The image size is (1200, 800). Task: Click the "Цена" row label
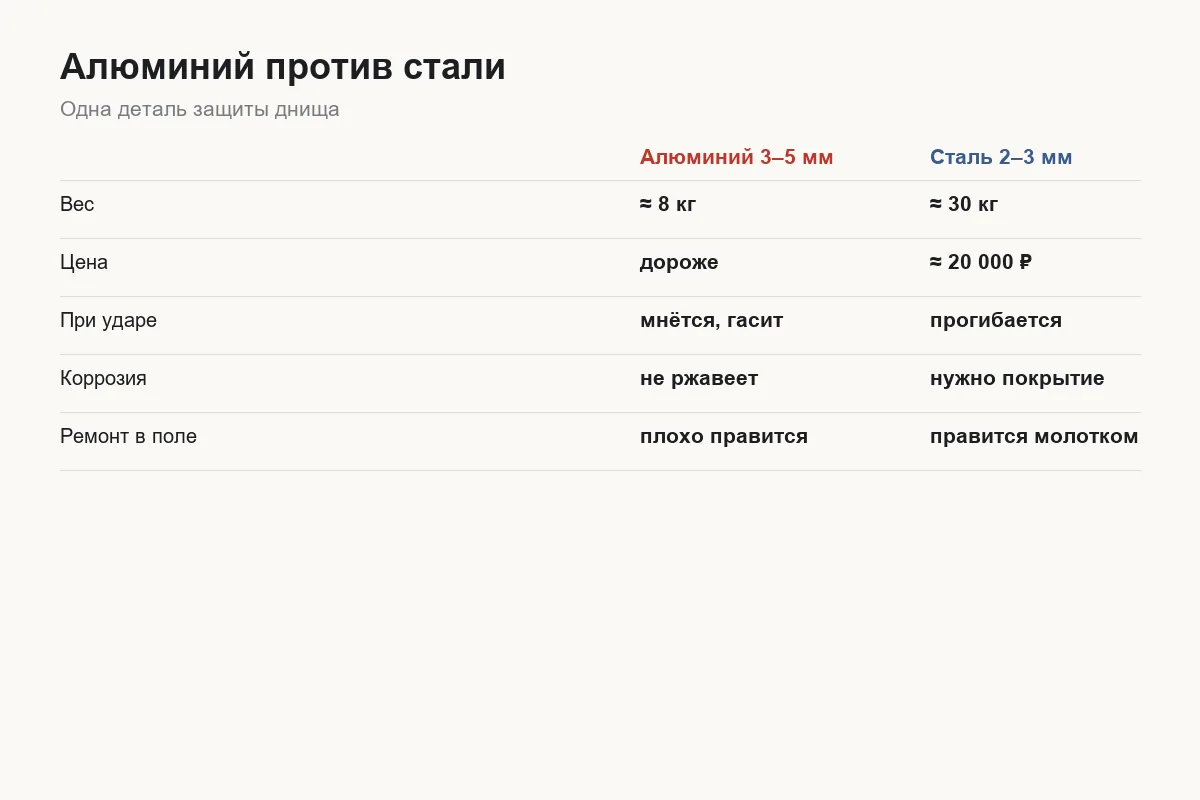point(84,262)
